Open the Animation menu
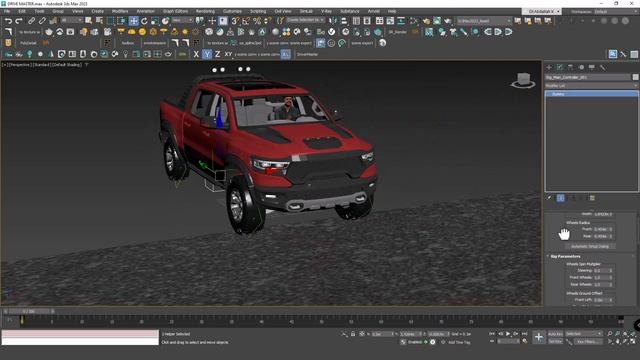 click(145, 11)
